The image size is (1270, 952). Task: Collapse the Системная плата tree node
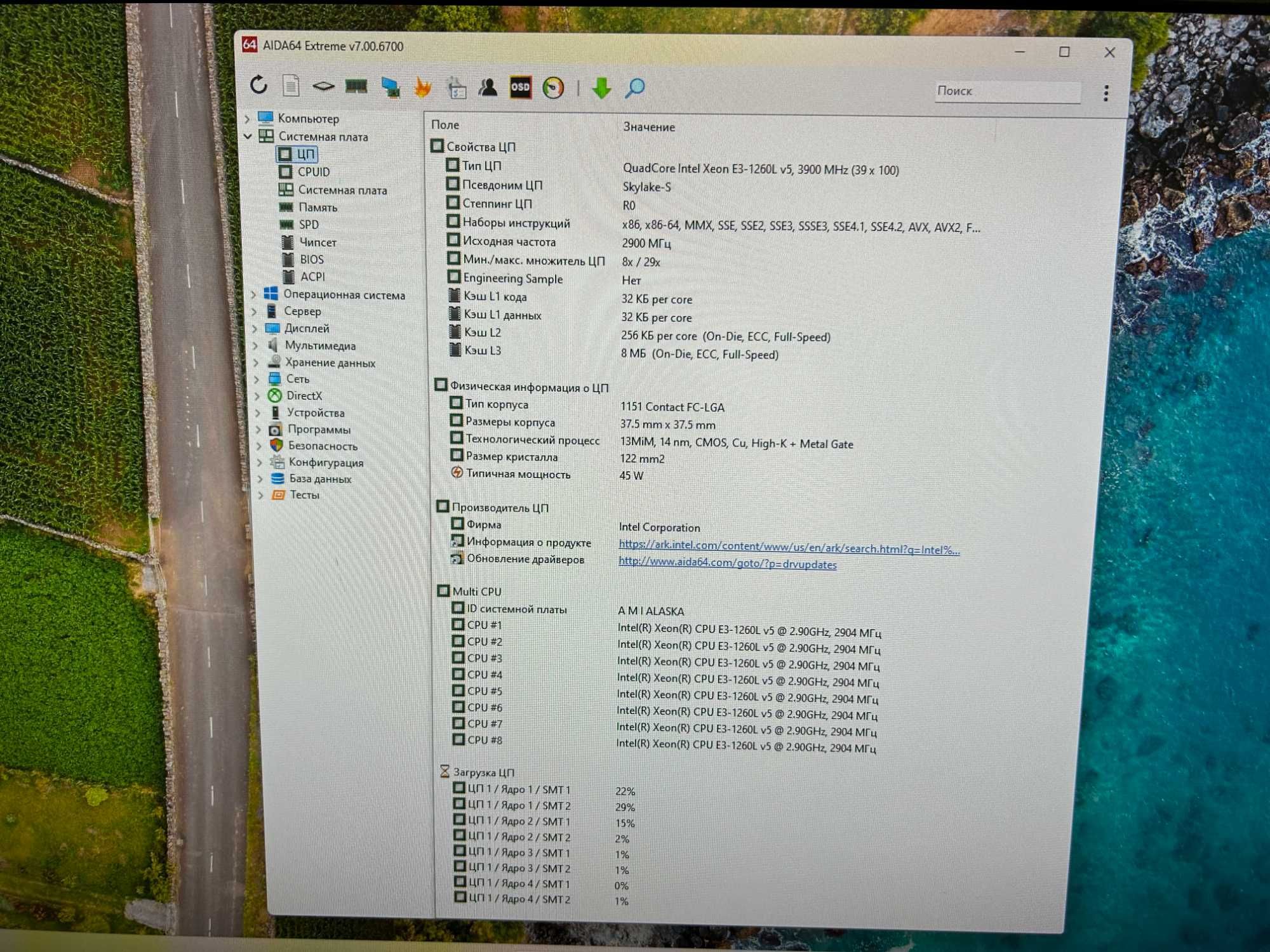[248, 136]
